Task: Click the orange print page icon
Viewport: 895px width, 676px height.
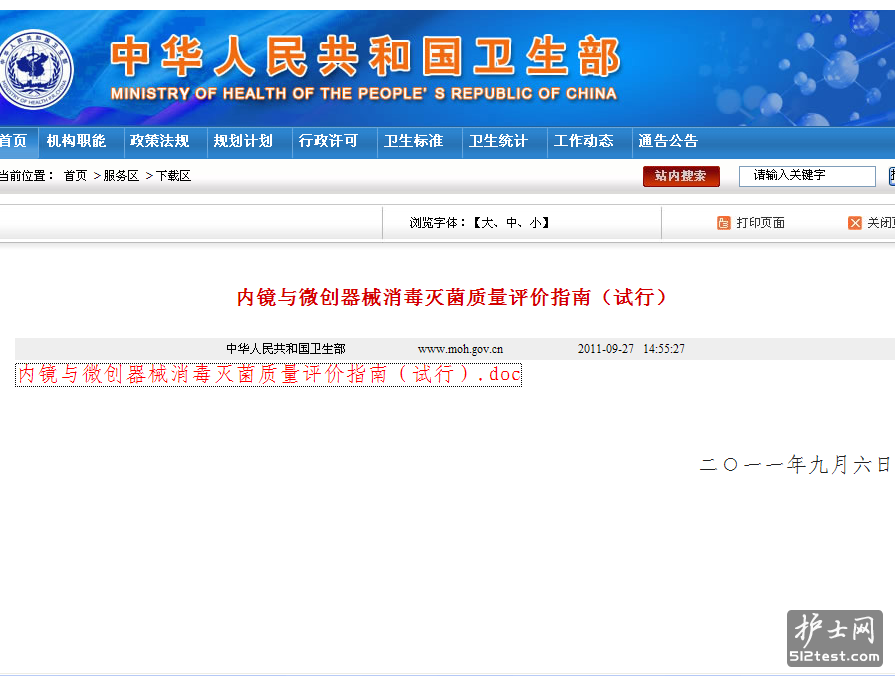Action: 724,223
